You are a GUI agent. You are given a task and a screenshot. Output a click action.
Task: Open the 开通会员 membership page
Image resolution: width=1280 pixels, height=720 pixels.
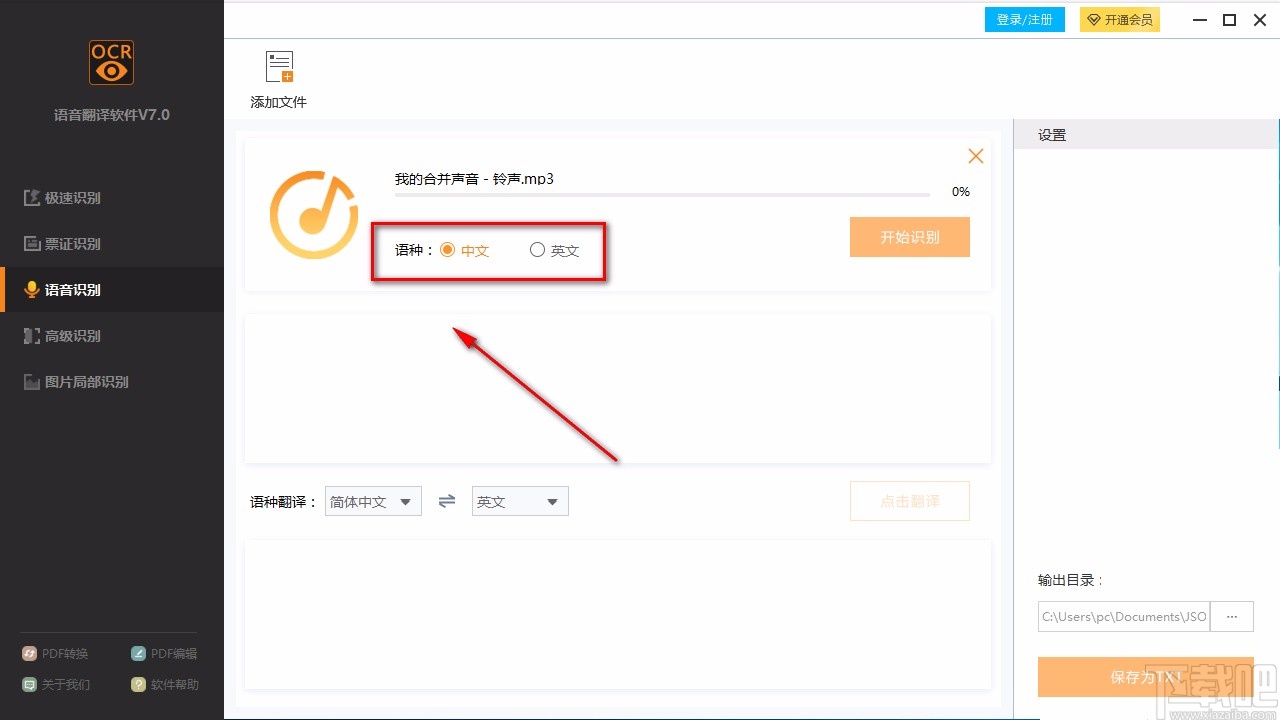[x=1119, y=19]
